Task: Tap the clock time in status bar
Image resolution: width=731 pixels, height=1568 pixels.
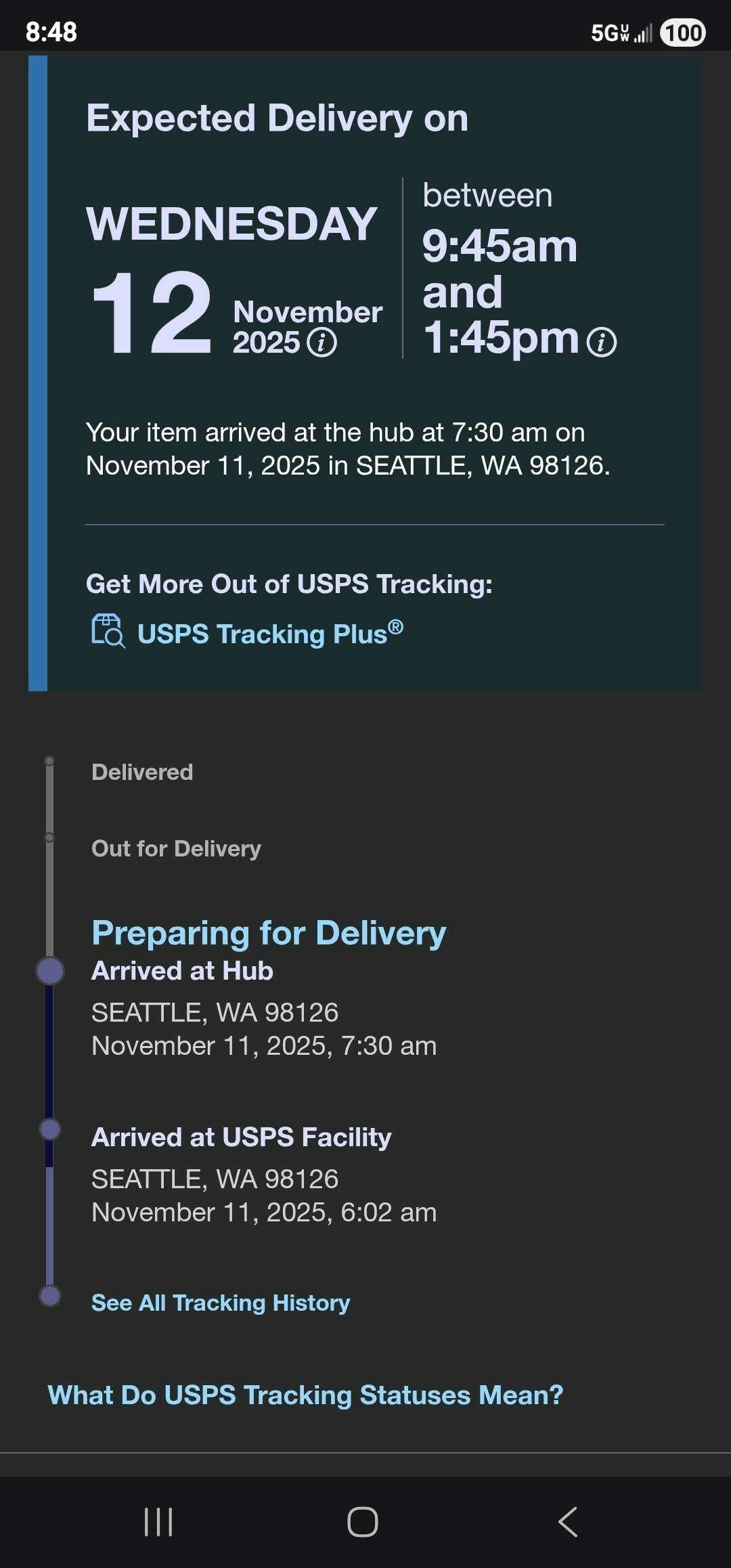Action: tap(51, 32)
